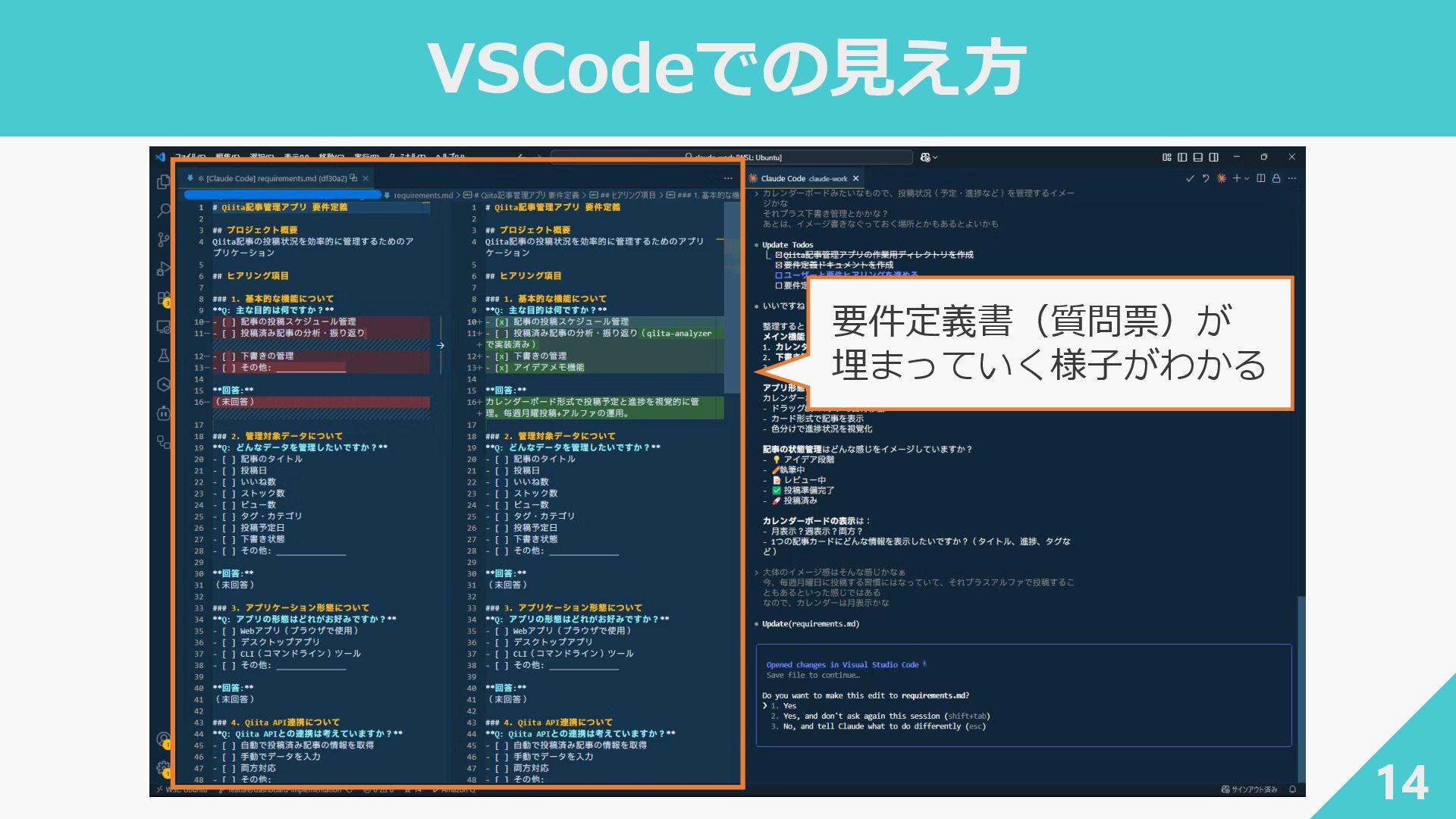
Task: Revert the diff block with the arrow
Action: 441,345
